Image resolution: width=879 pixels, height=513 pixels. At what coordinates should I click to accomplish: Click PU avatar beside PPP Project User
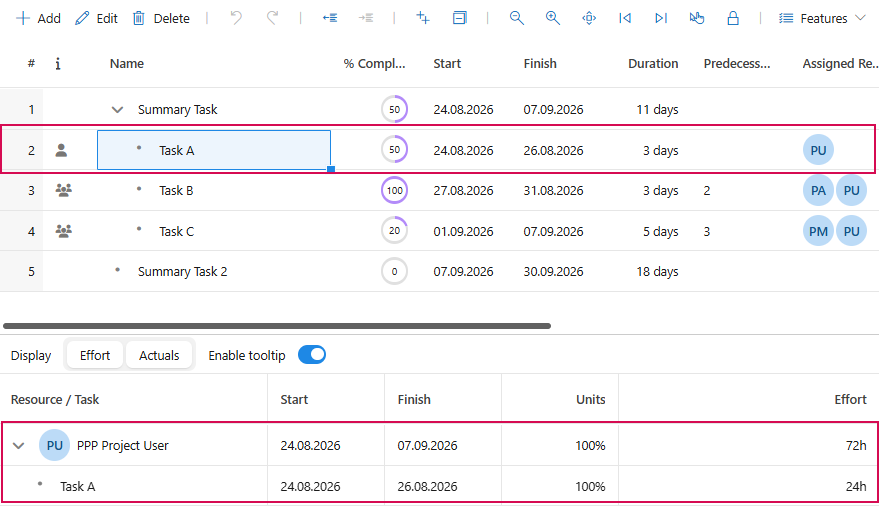coord(54,445)
